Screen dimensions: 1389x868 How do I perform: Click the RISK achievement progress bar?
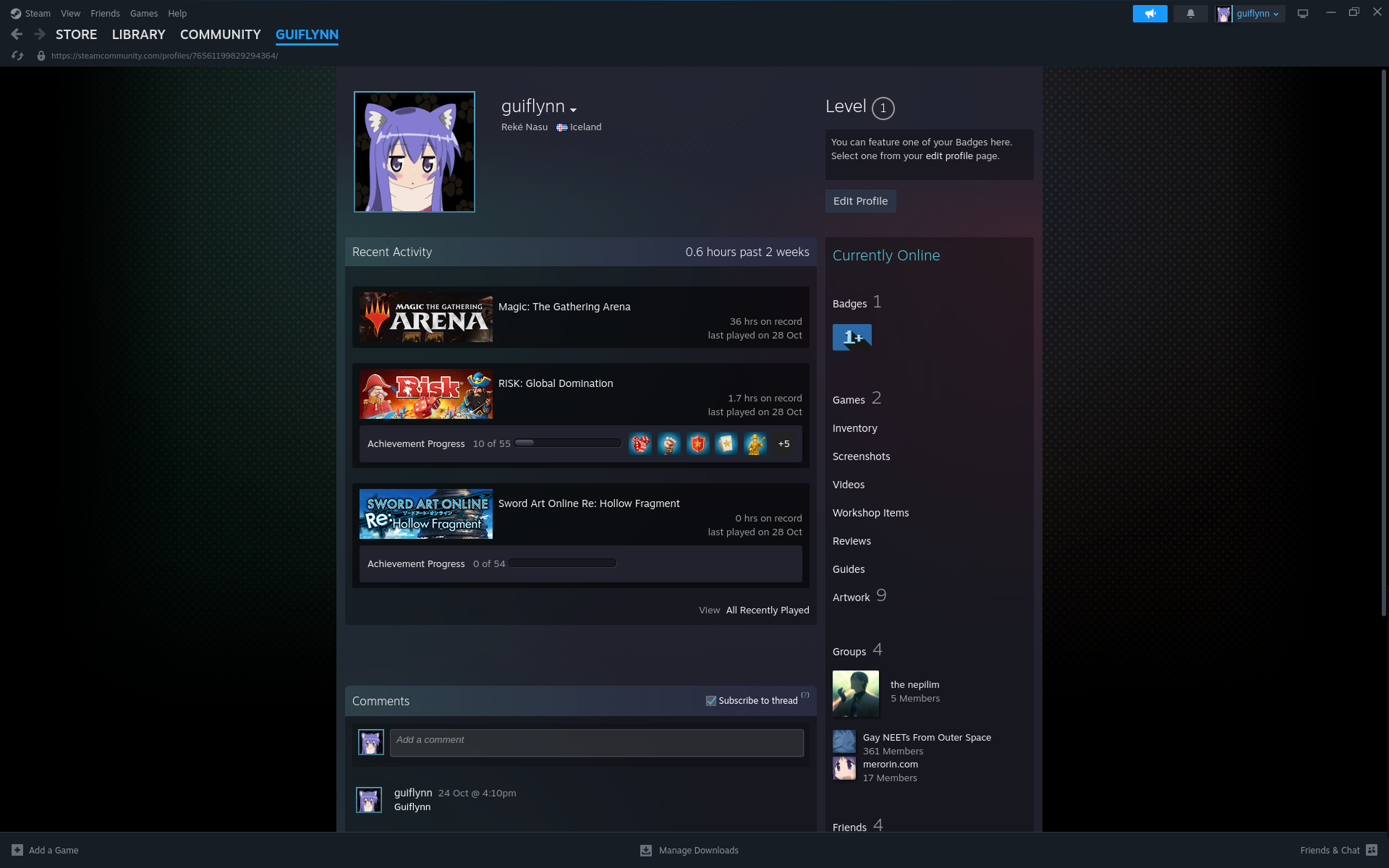tap(568, 443)
